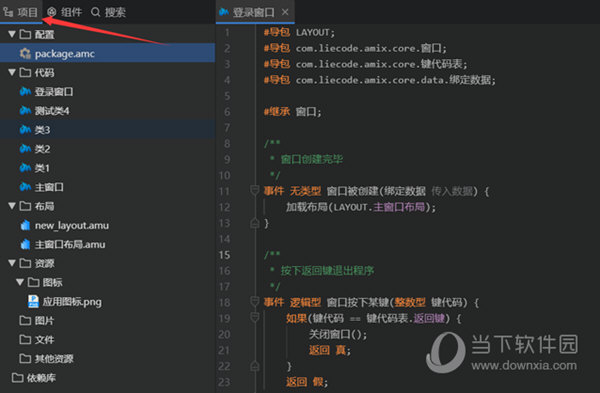Select the 测试类4 class icon
The image size is (600, 393).
[25, 111]
